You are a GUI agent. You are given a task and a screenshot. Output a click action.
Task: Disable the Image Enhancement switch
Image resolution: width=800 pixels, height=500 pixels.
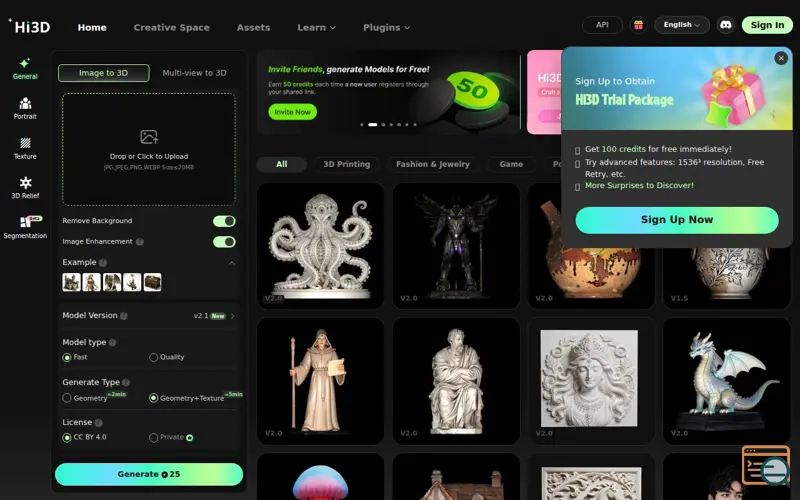224,241
